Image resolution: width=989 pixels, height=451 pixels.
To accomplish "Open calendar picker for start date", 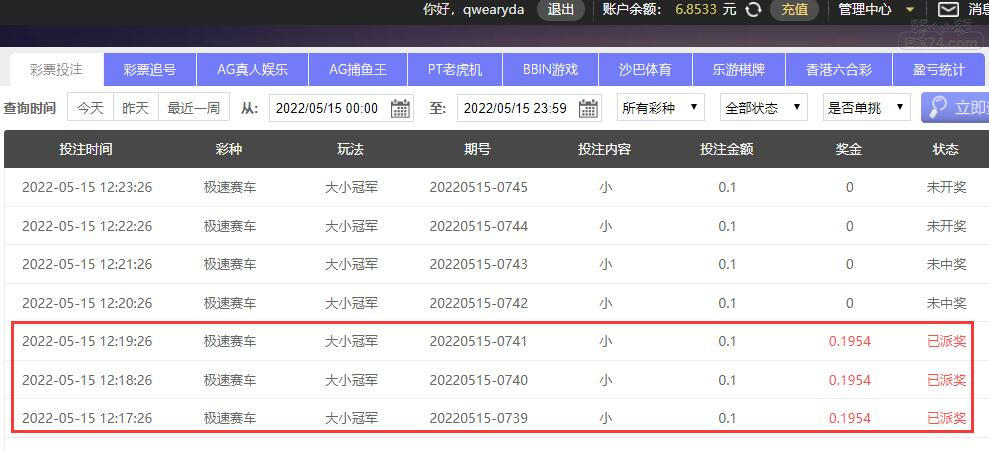I will point(400,108).
